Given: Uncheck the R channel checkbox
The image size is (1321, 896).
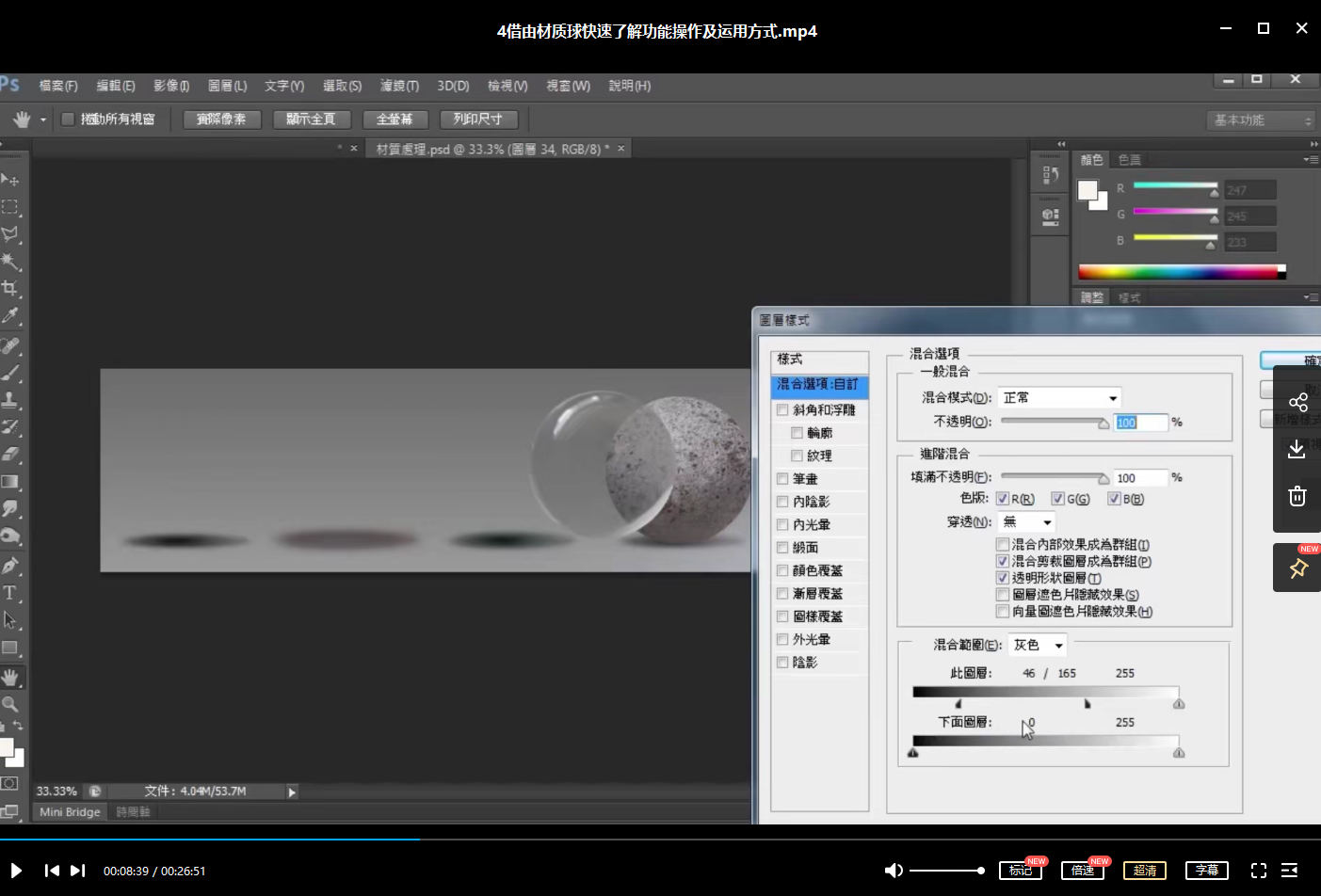Looking at the screenshot, I should click(1003, 499).
